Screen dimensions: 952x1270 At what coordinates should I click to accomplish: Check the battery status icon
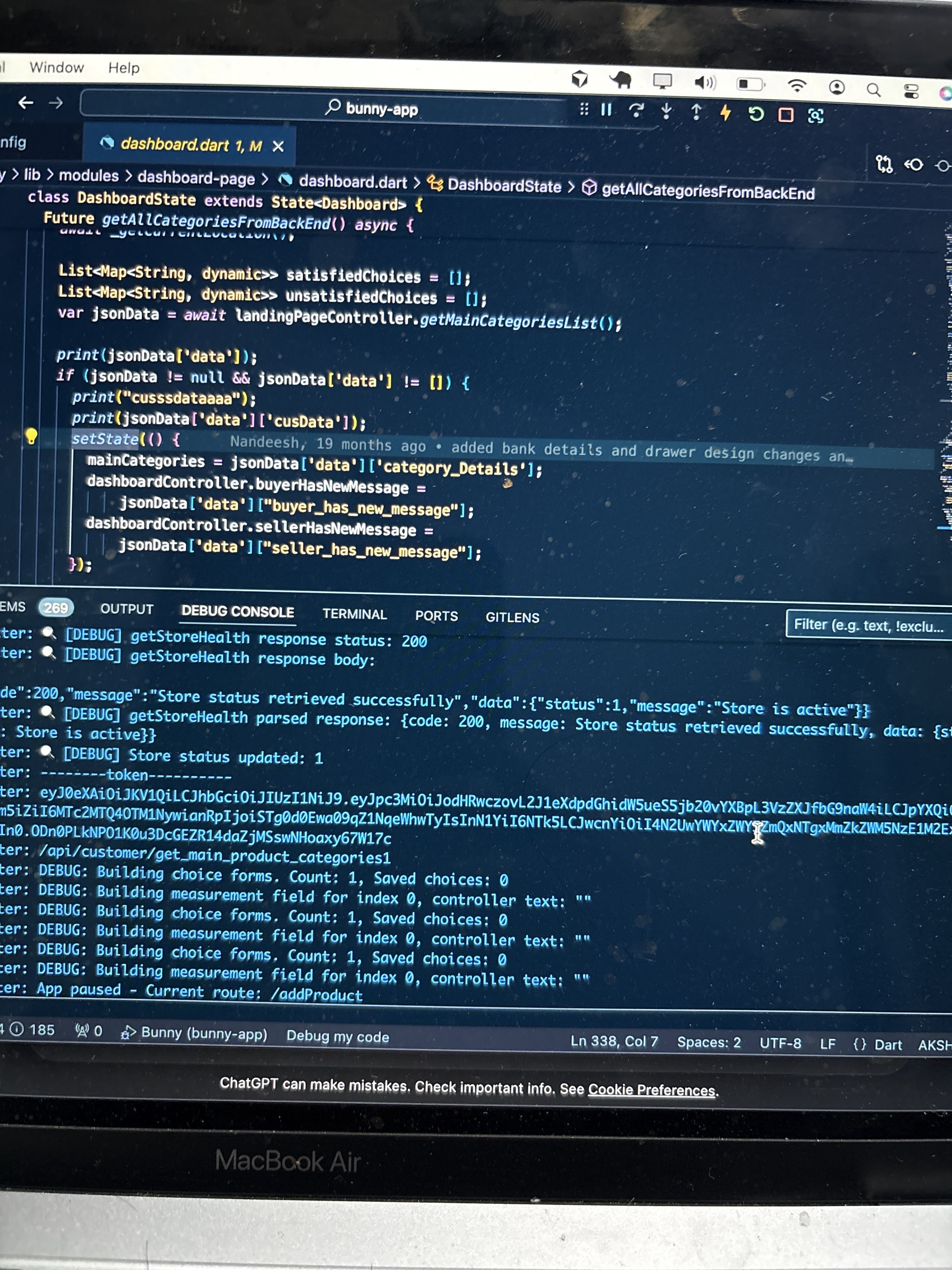click(751, 84)
